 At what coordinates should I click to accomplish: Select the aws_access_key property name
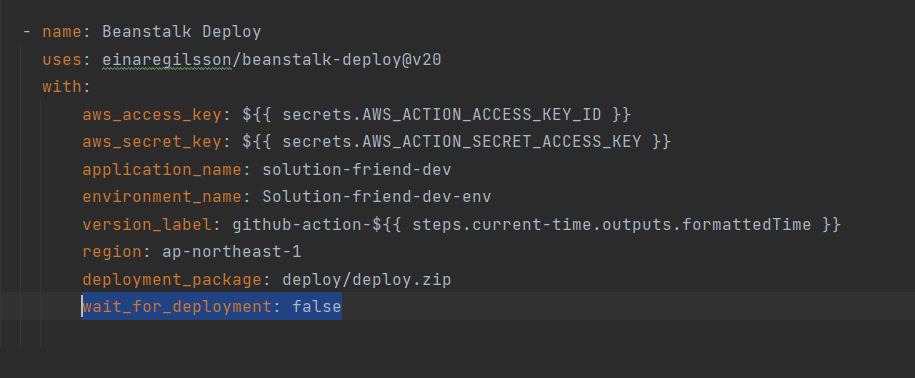(152, 115)
